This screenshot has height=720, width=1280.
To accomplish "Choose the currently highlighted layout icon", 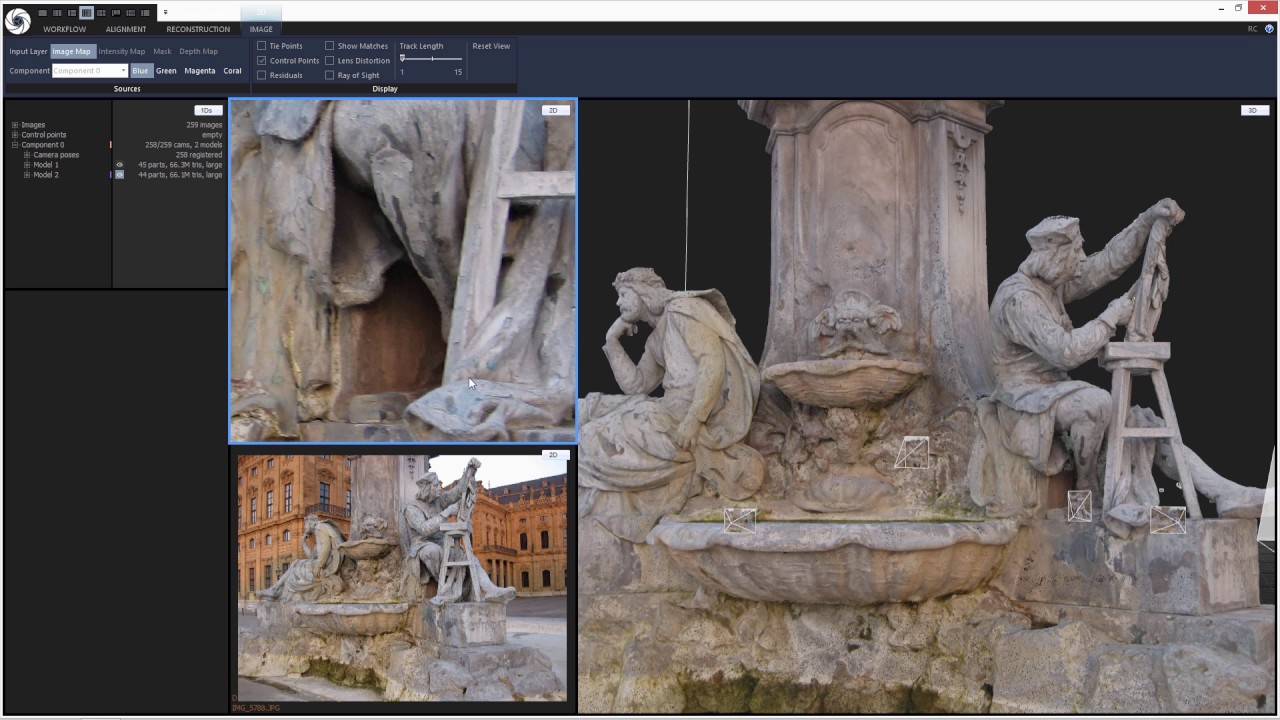I will pyautogui.click(x=87, y=13).
